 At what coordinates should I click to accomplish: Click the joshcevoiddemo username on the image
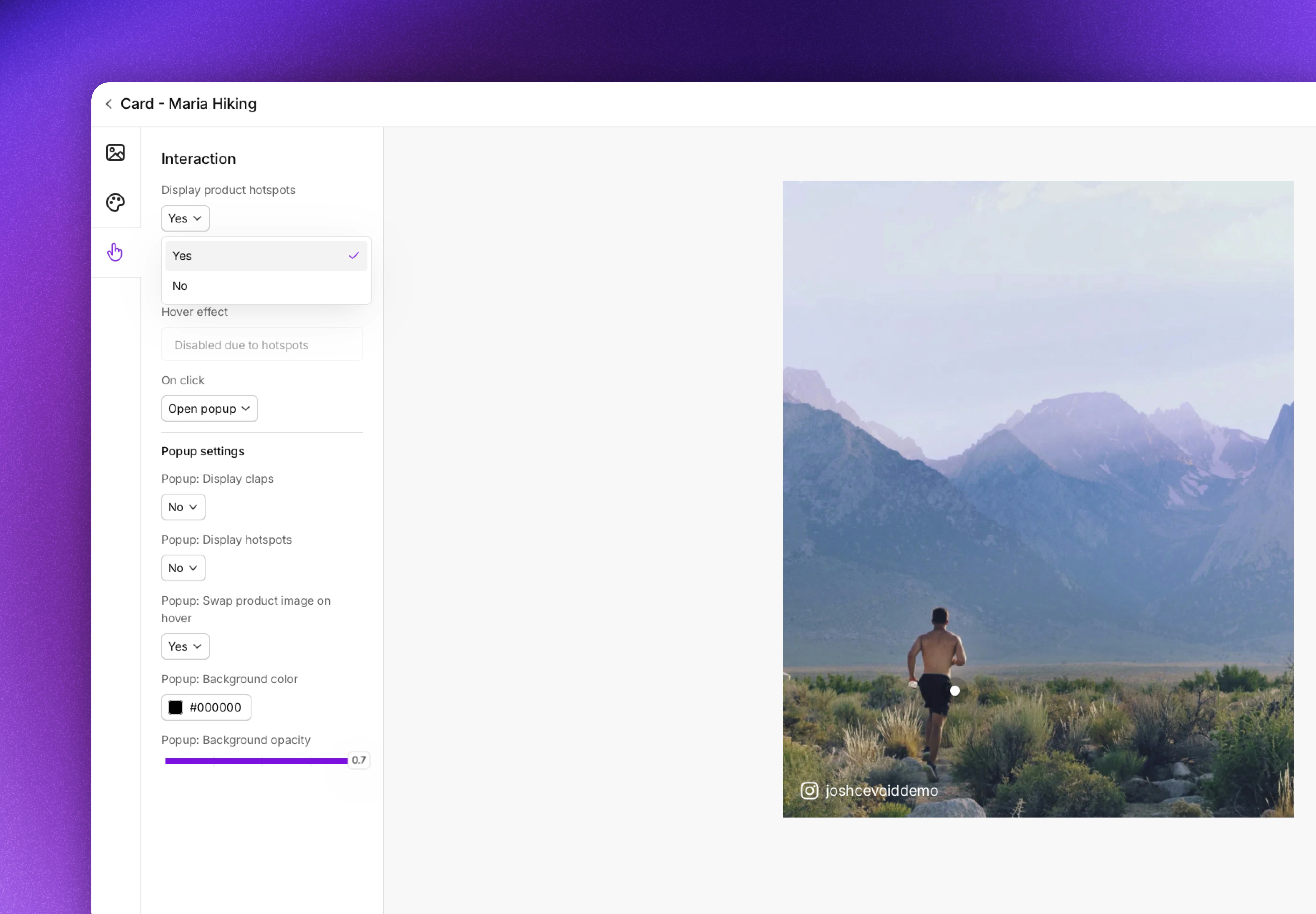click(x=882, y=790)
